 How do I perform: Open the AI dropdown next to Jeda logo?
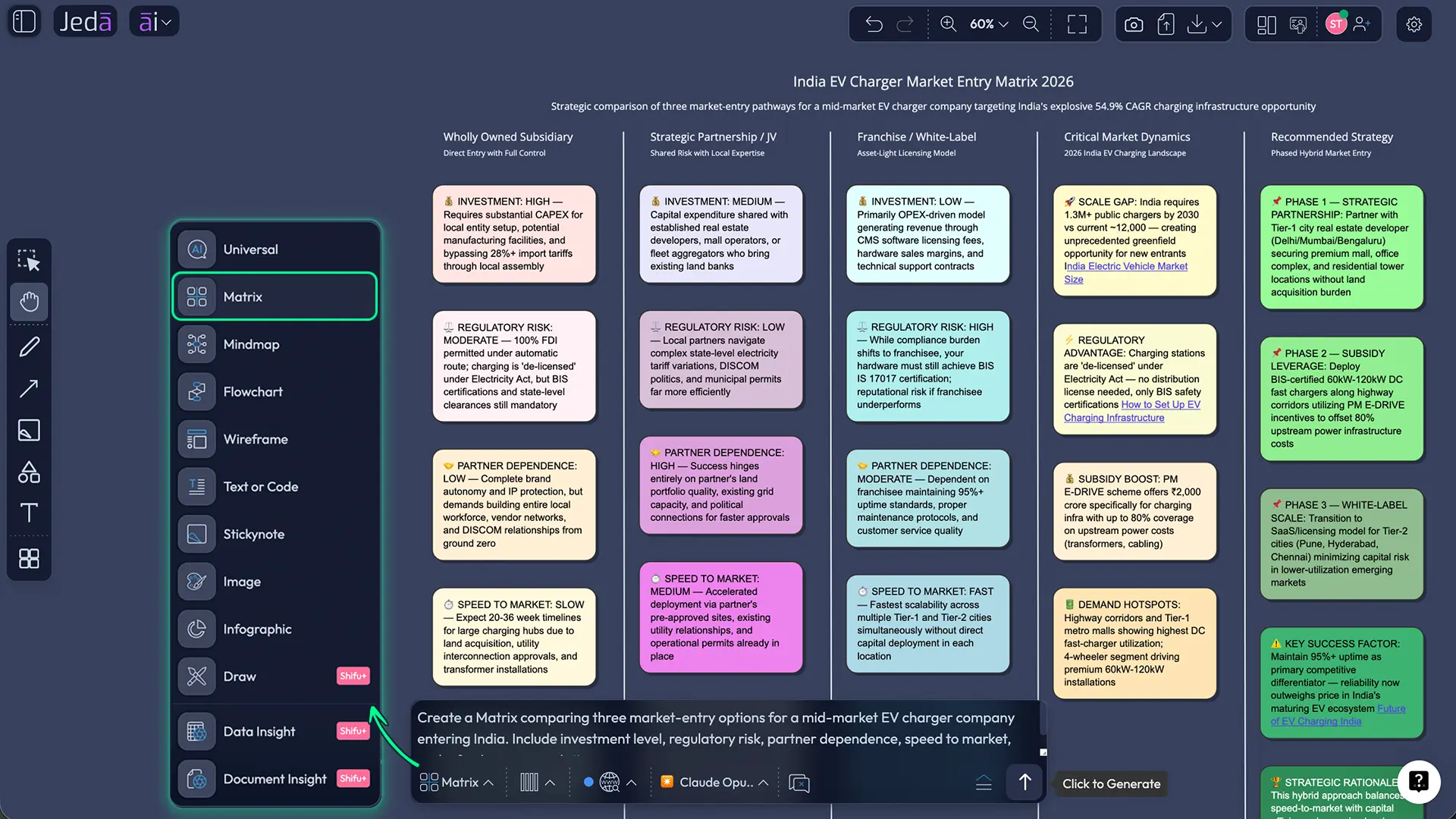pyautogui.click(x=154, y=22)
